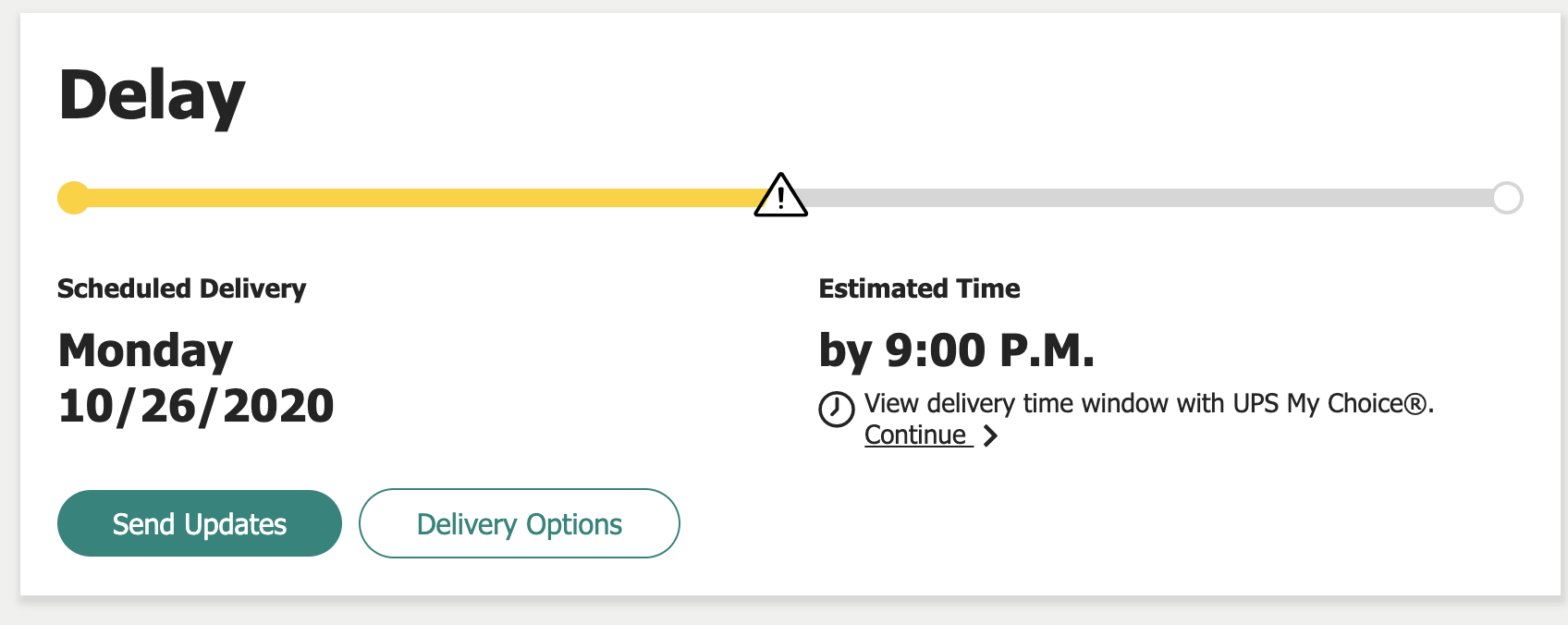The width and height of the screenshot is (1568, 625).
Task: Select the empty end circle of tracker
Action: point(1507,198)
